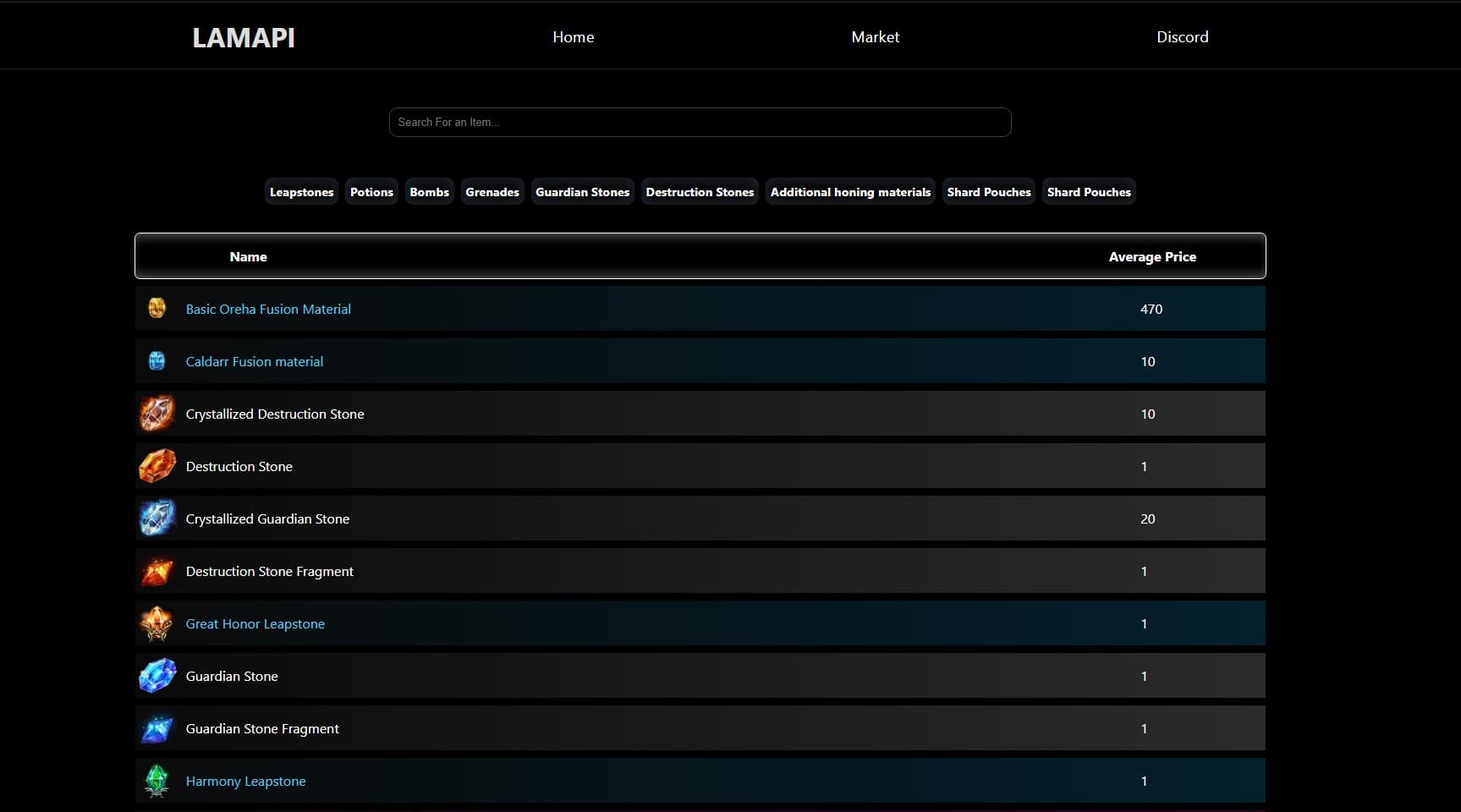
Task: Filter by Grenades category
Action: 492,192
